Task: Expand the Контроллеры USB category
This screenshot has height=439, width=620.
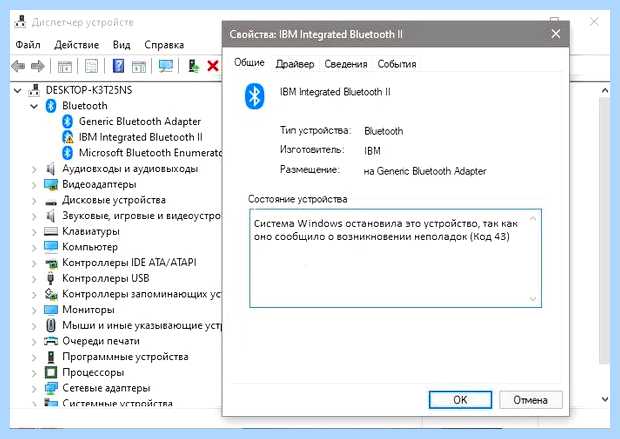Action: pyautogui.click(x=34, y=279)
